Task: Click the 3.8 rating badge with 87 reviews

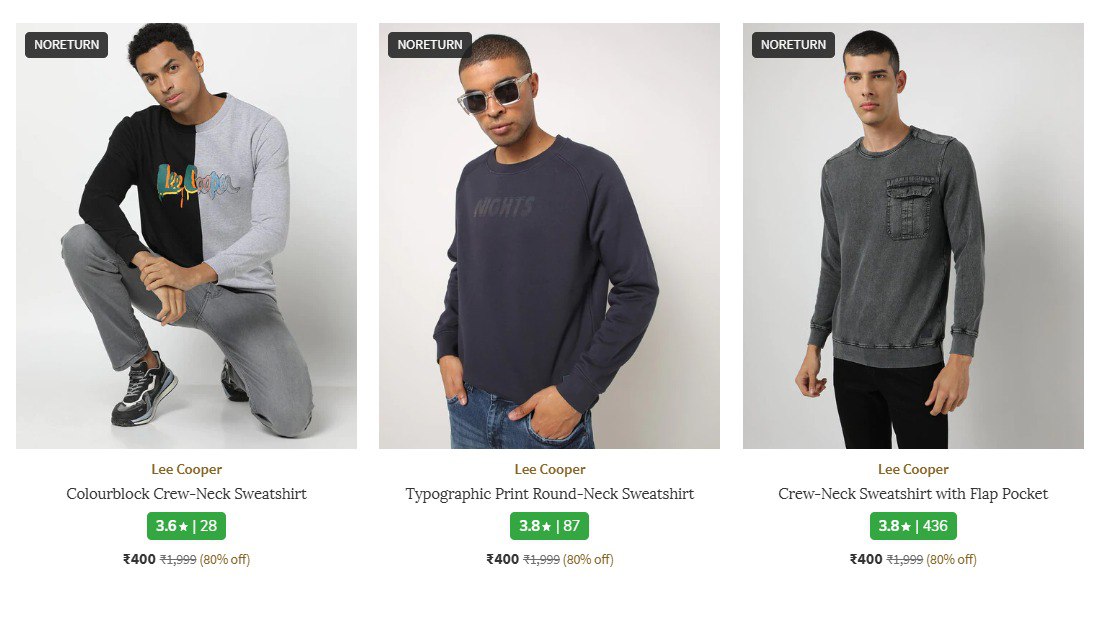Action: point(549,526)
